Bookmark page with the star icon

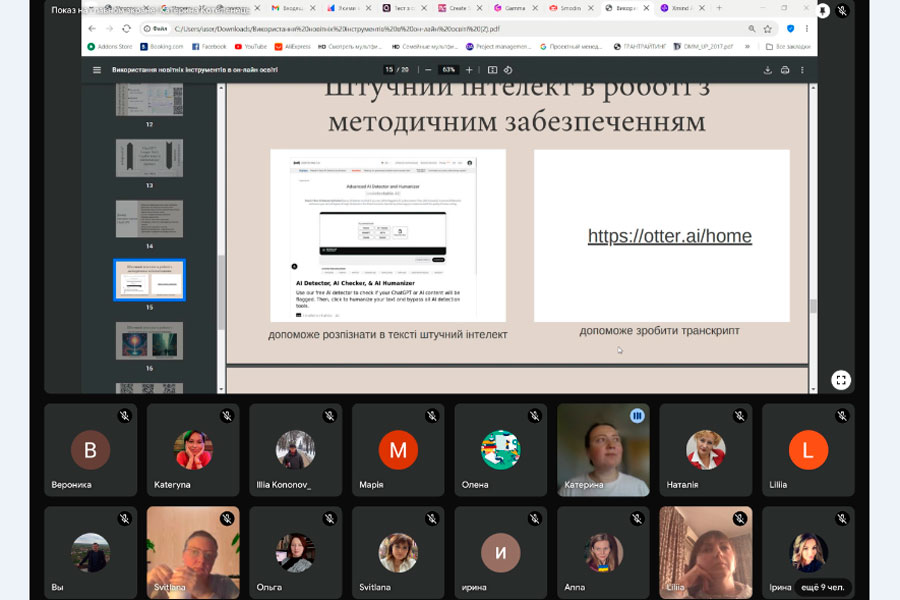point(767,29)
